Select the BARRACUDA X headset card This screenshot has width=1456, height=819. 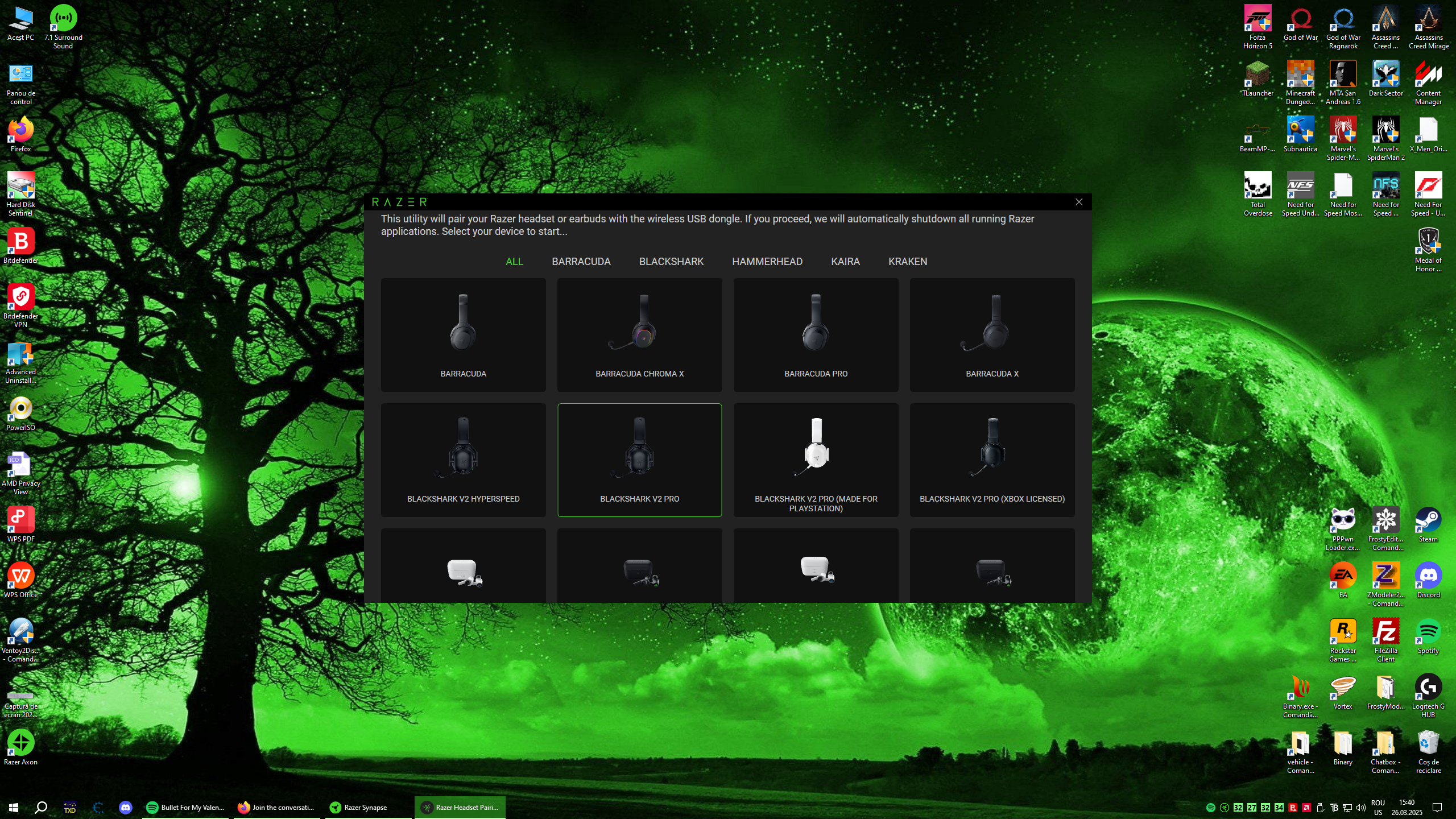[x=992, y=334]
